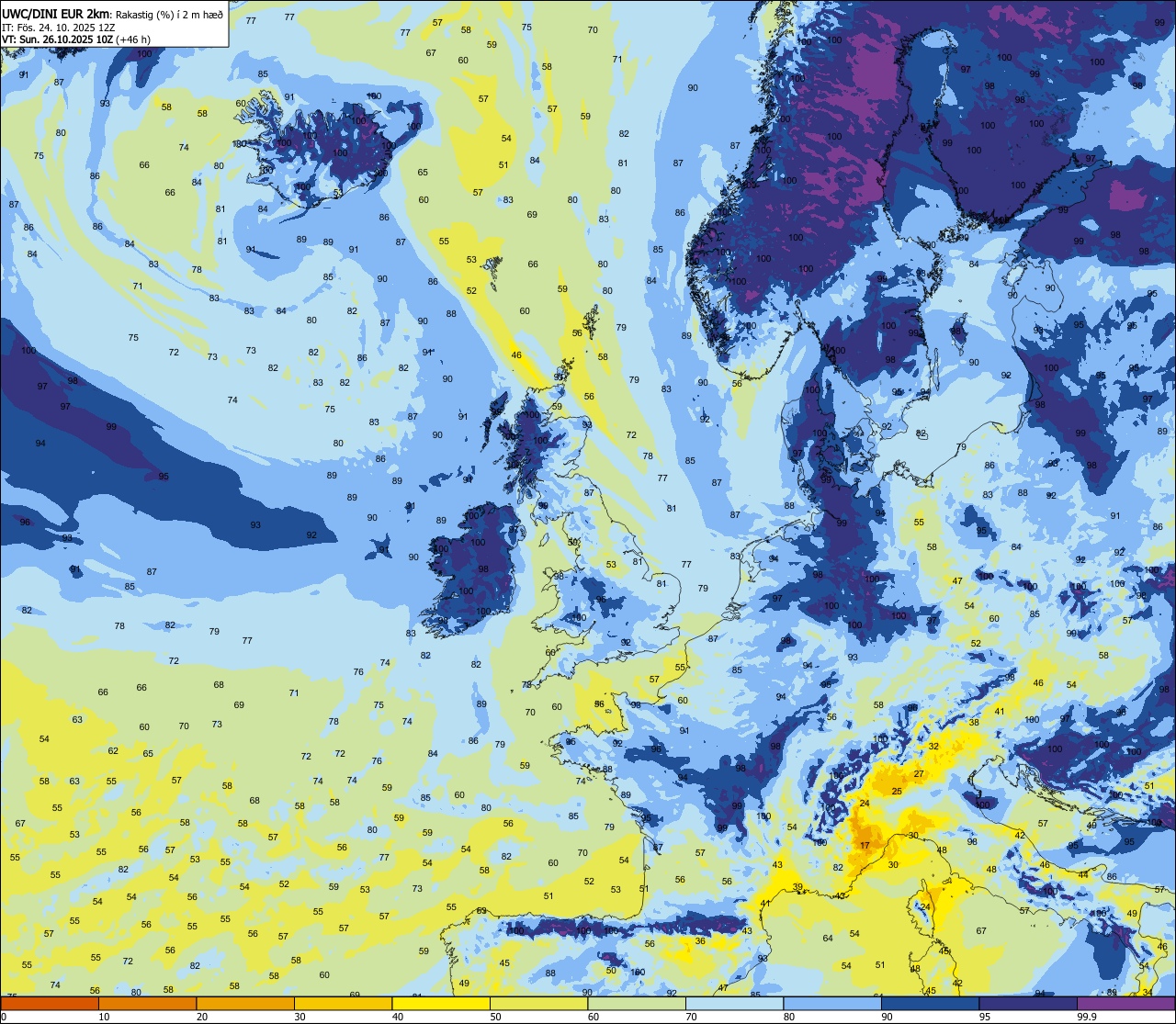
Task: Select the medium blue 80–90 legend segment
Action: [x=833, y=1004]
